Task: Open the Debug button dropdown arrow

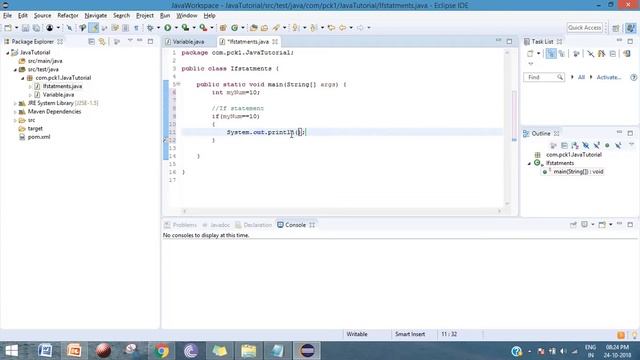Action: [x=158, y=28]
